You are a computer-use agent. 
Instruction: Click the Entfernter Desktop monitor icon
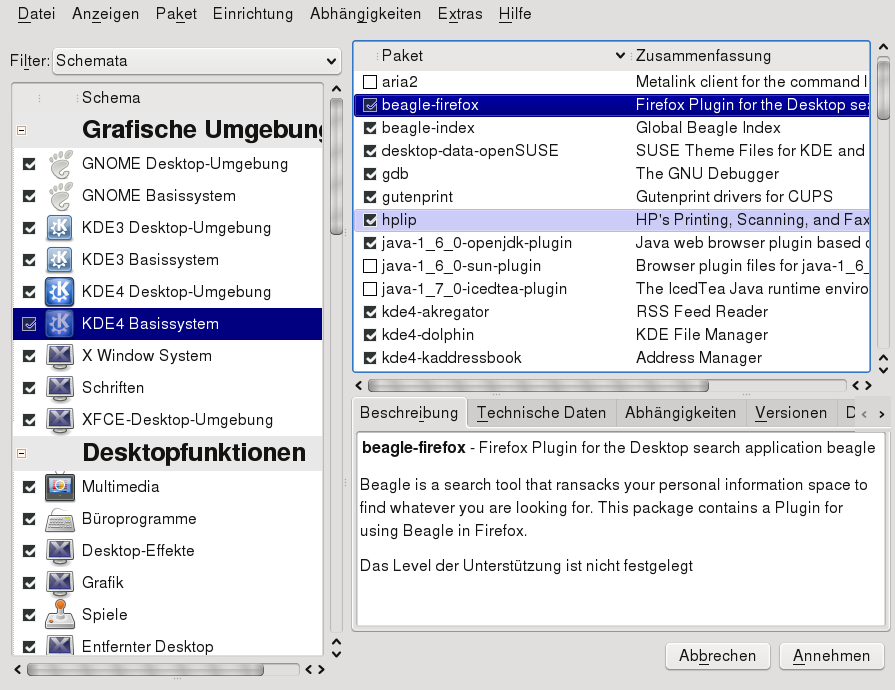(60, 645)
